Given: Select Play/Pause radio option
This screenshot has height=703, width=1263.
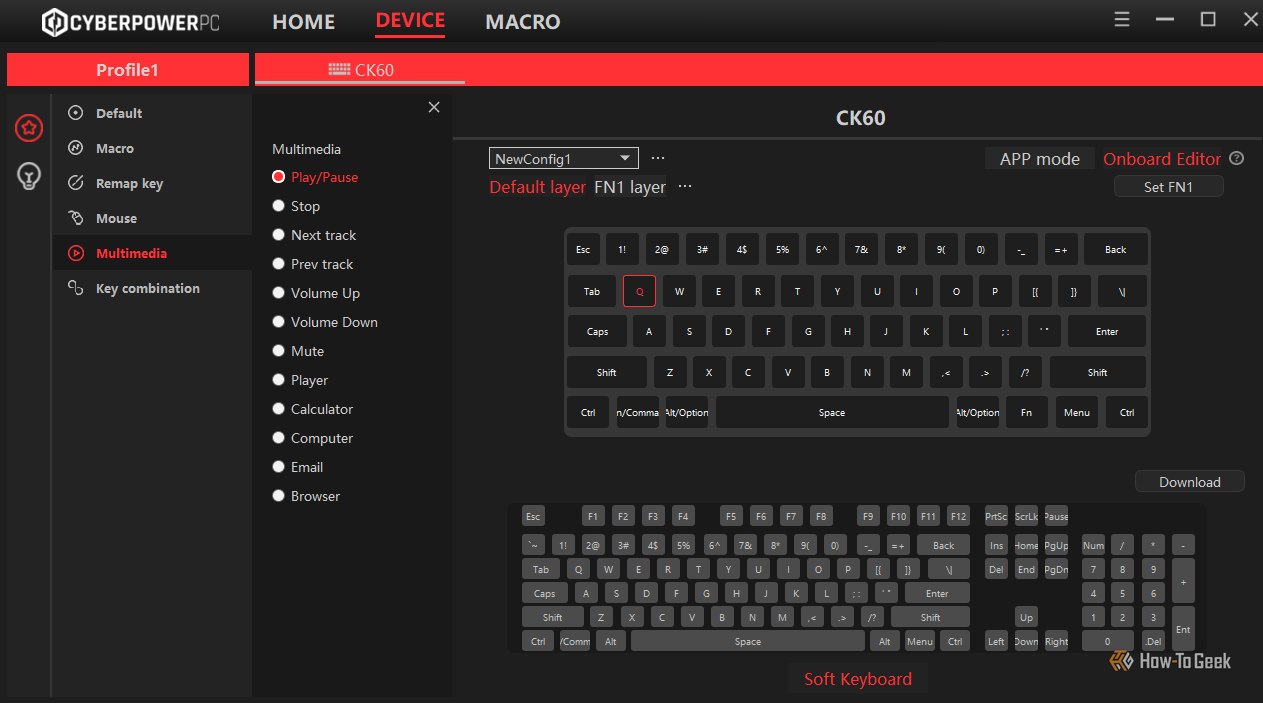Looking at the screenshot, I should pos(279,177).
